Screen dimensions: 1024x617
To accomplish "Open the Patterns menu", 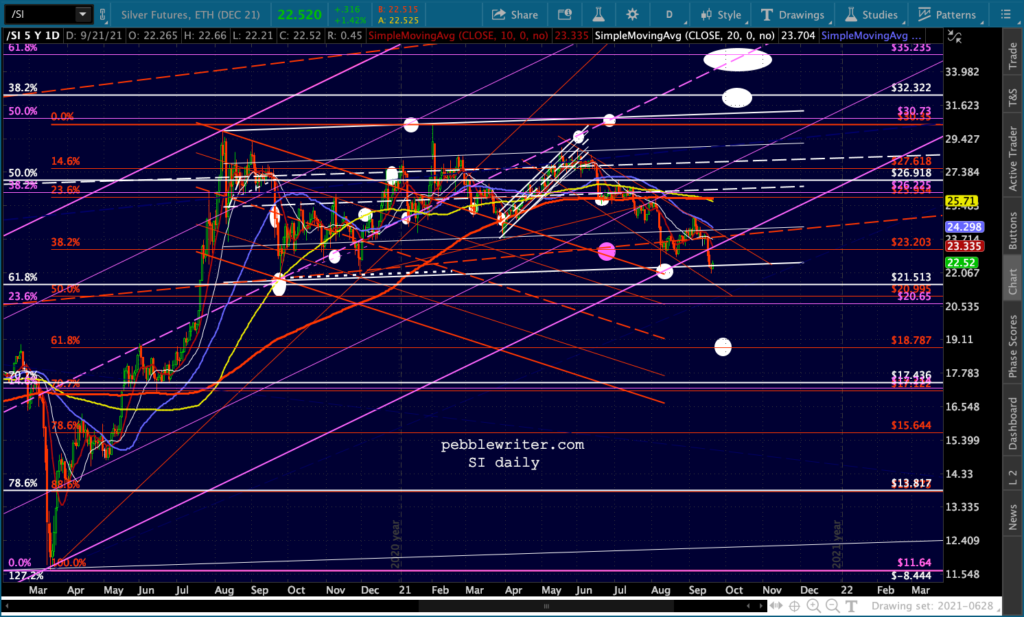I will point(947,14).
